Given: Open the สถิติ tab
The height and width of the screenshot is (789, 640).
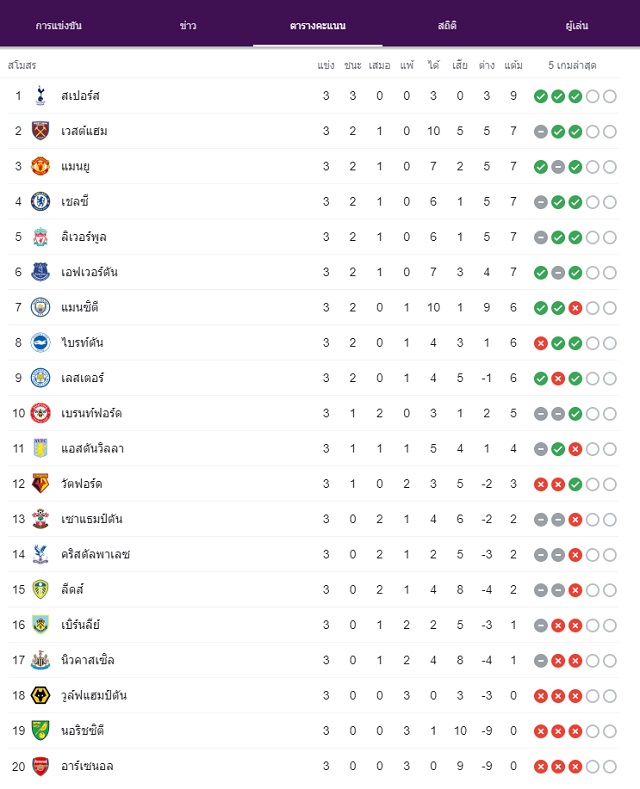Looking at the screenshot, I should 447,25.
